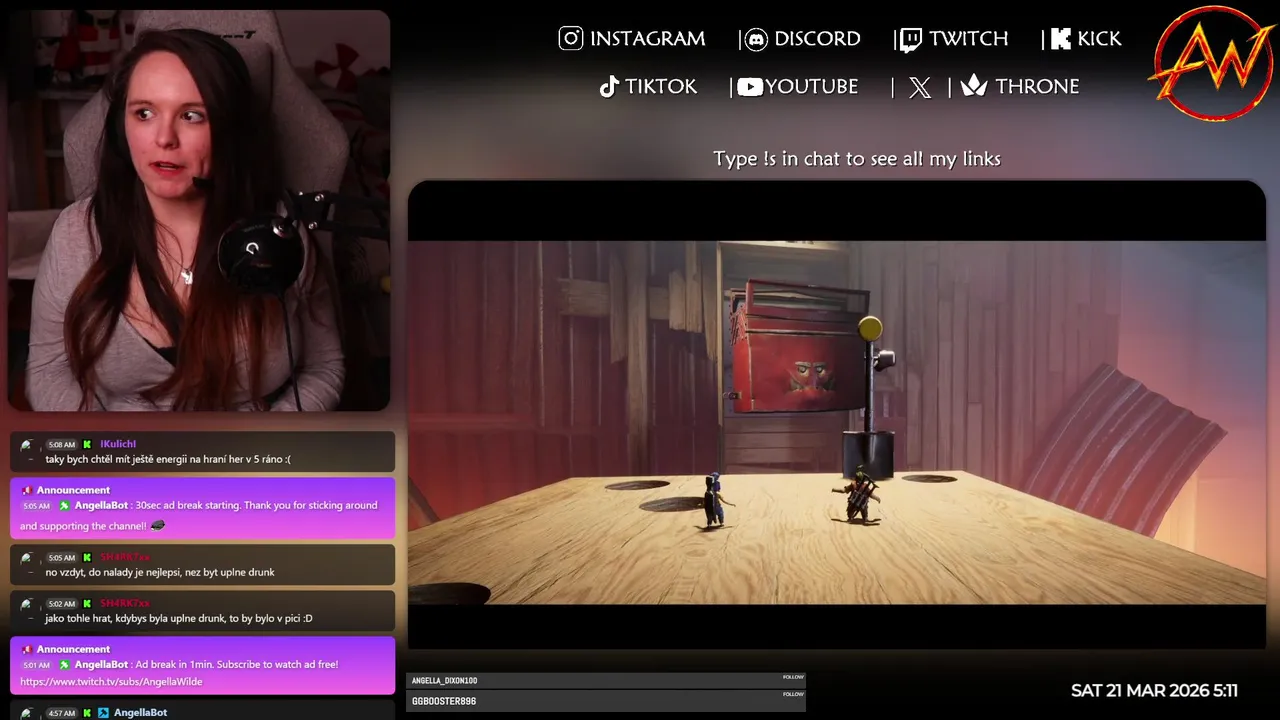Click the message 'jako tohle hrat, kdybys byla'
The width and height of the screenshot is (1280, 720).
coord(179,619)
